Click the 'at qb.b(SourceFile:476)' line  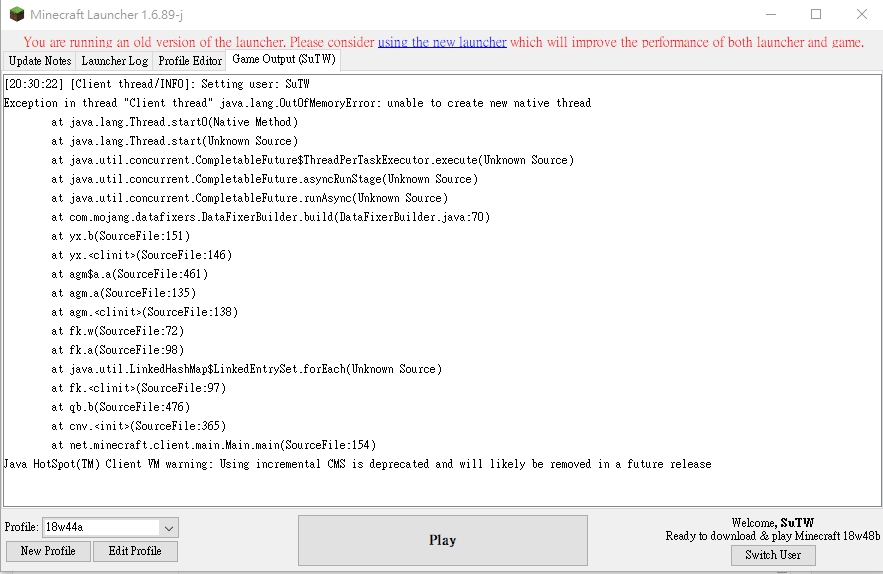click(121, 407)
